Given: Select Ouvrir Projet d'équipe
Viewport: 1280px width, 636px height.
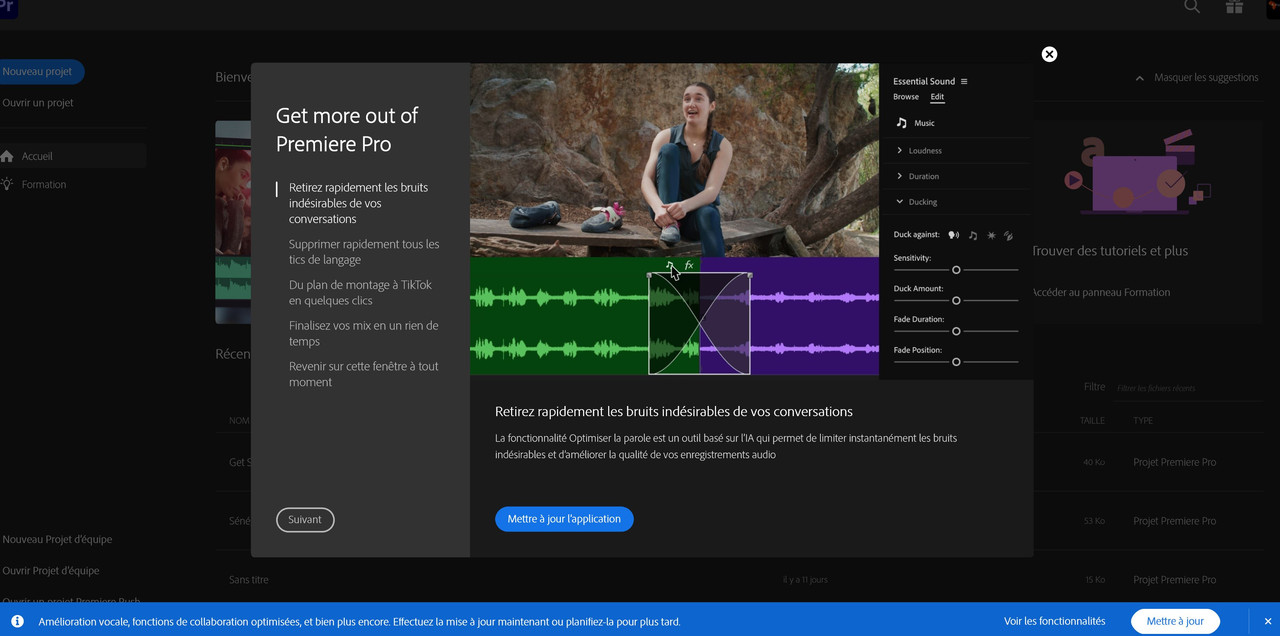Looking at the screenshot, I should click(51, 571).
